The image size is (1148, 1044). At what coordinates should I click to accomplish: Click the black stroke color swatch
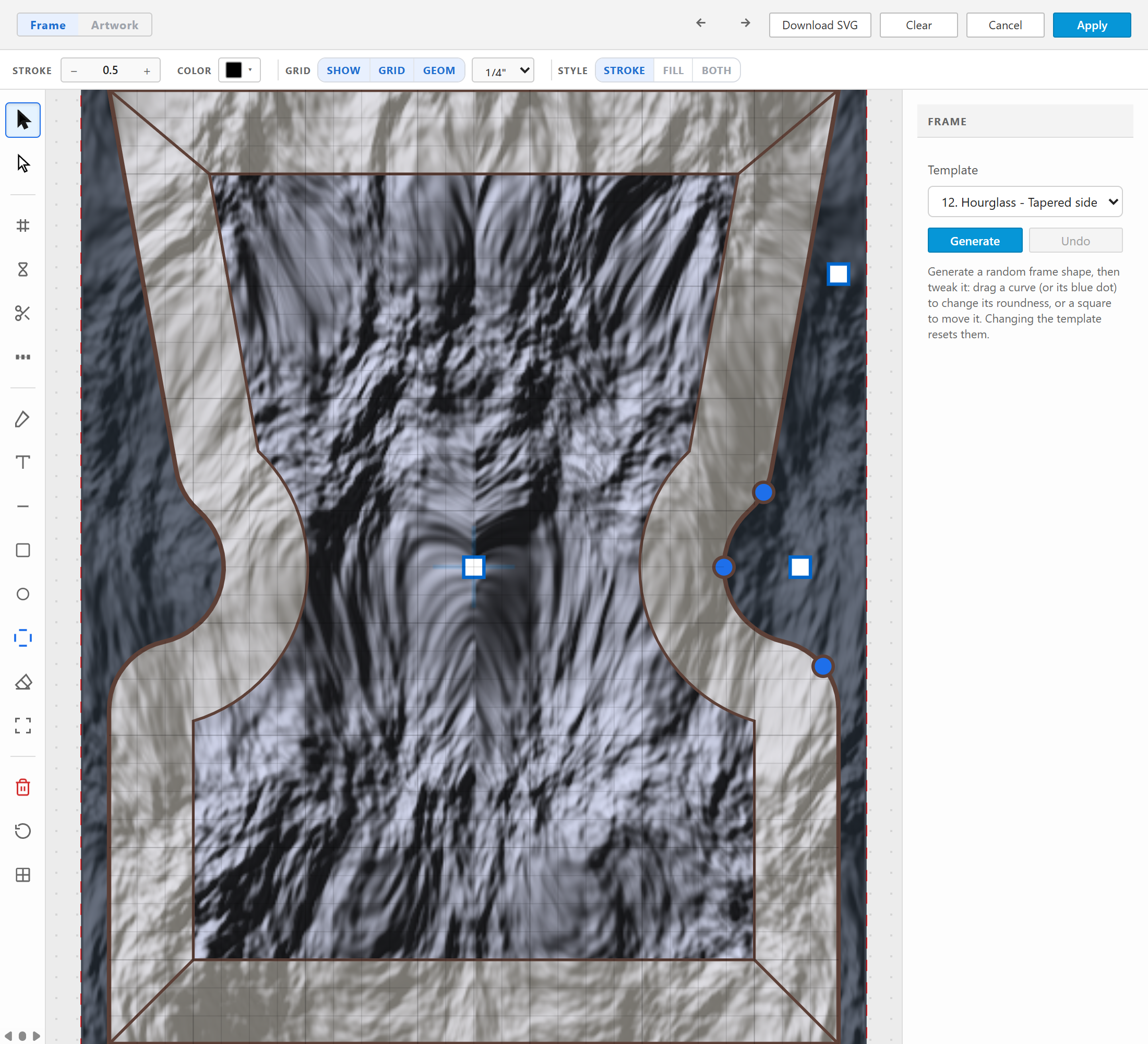[x=233, y=70]
